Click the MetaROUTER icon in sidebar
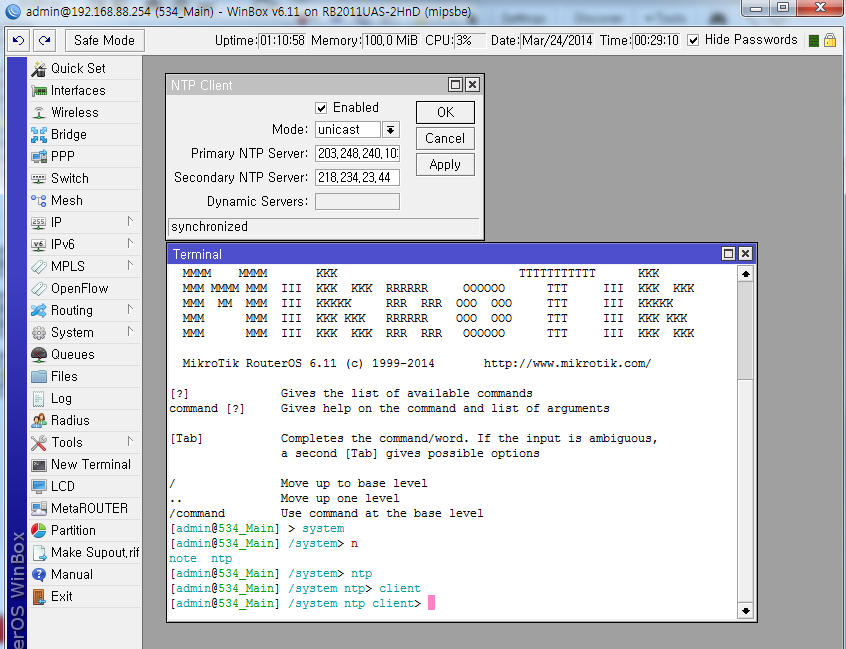846x649 pixels. click(x=39, y=509)
